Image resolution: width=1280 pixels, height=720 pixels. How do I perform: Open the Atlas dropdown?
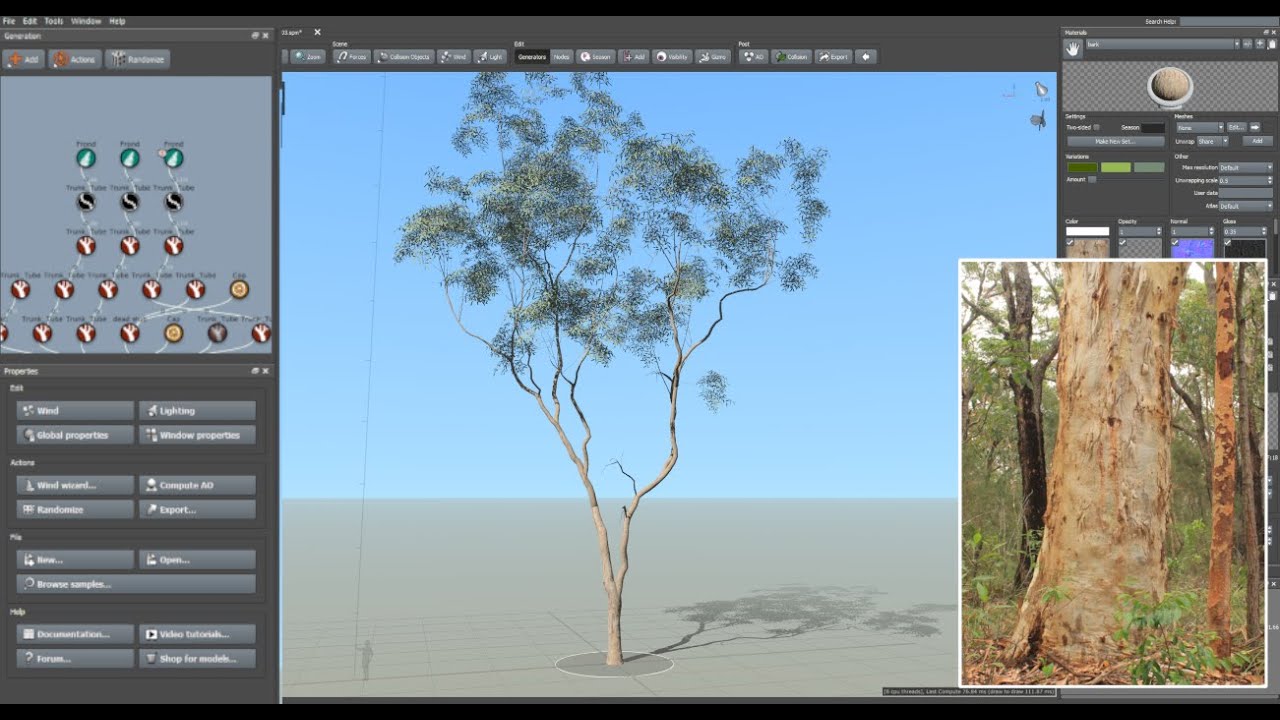tap(1245, 206)
